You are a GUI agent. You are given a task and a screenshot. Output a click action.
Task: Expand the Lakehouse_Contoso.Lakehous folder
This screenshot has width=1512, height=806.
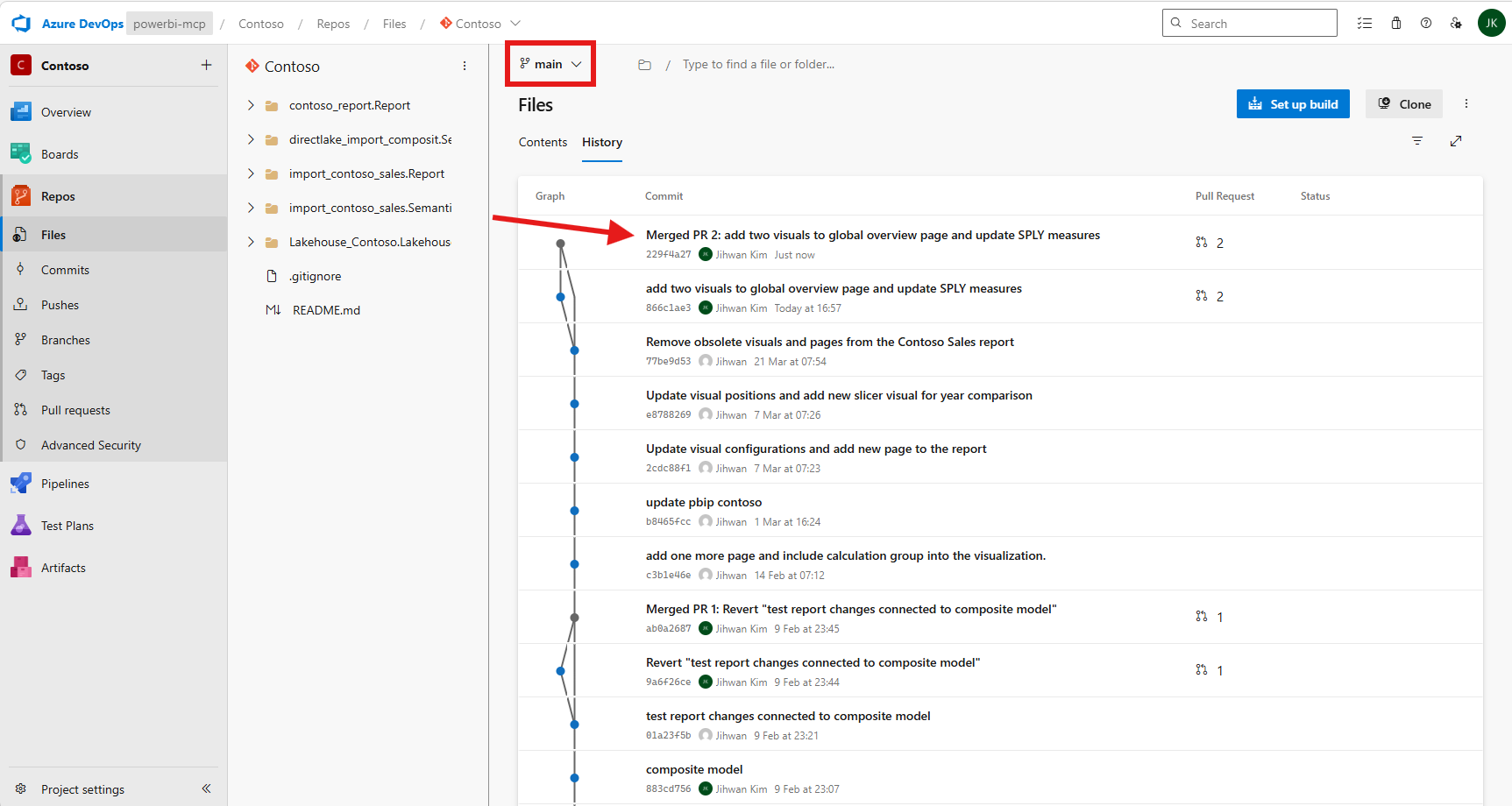(251, 242)
